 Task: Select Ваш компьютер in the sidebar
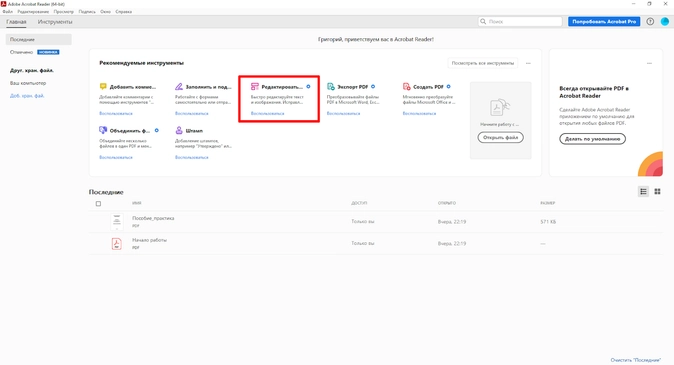[28, 83]
